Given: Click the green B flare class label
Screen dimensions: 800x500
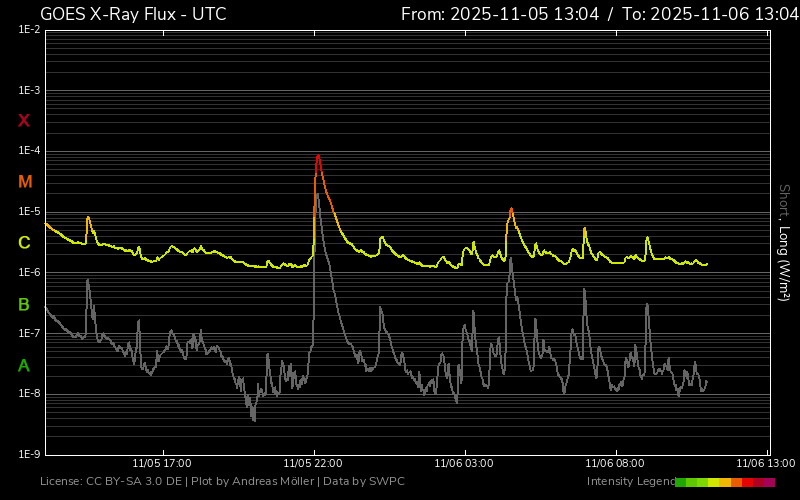Looking at the screenshot, I should point(24,304).
